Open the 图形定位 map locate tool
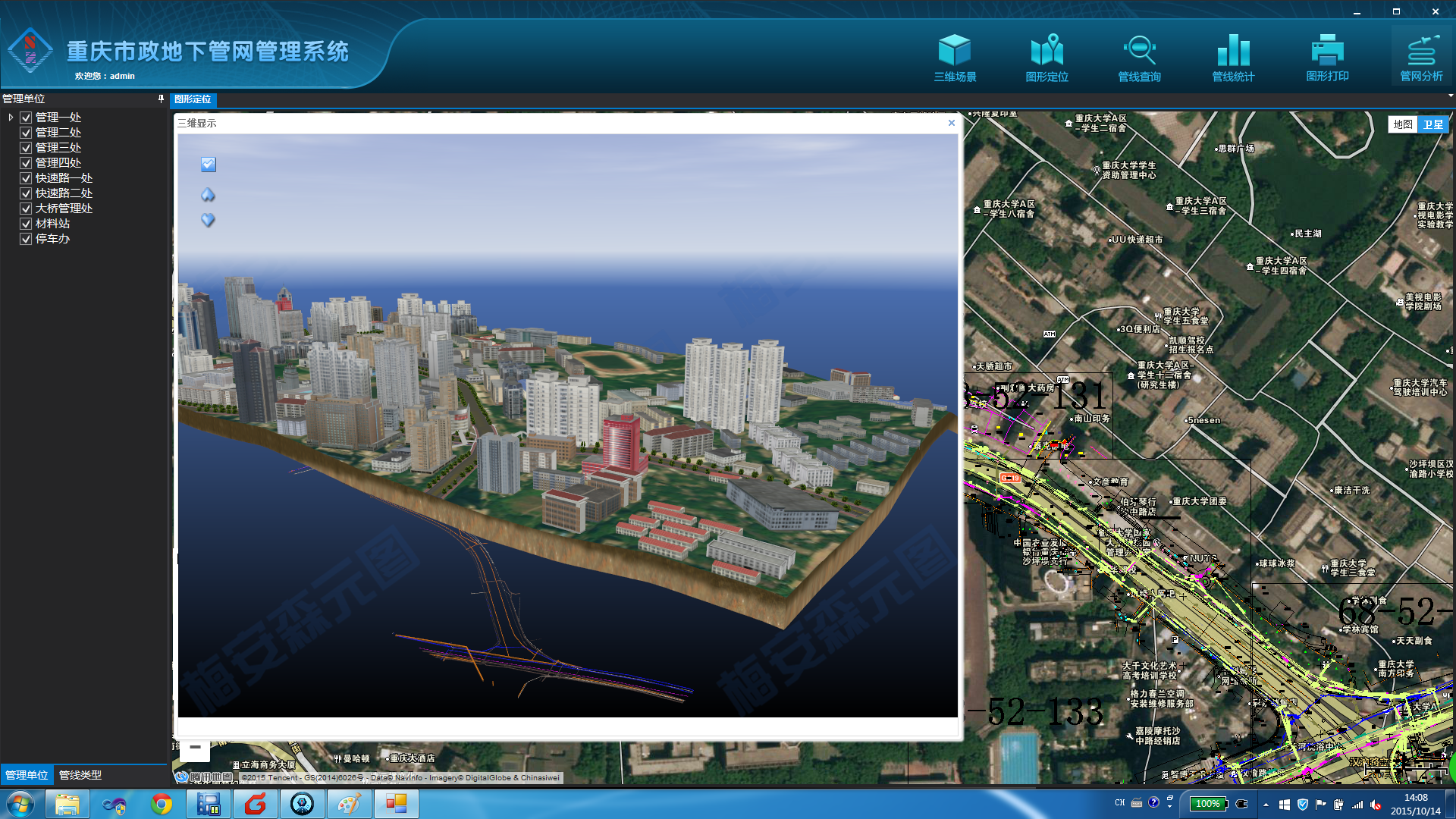Image resolution: width=1456 pixels, height=819 pixels. [1046, 58]
